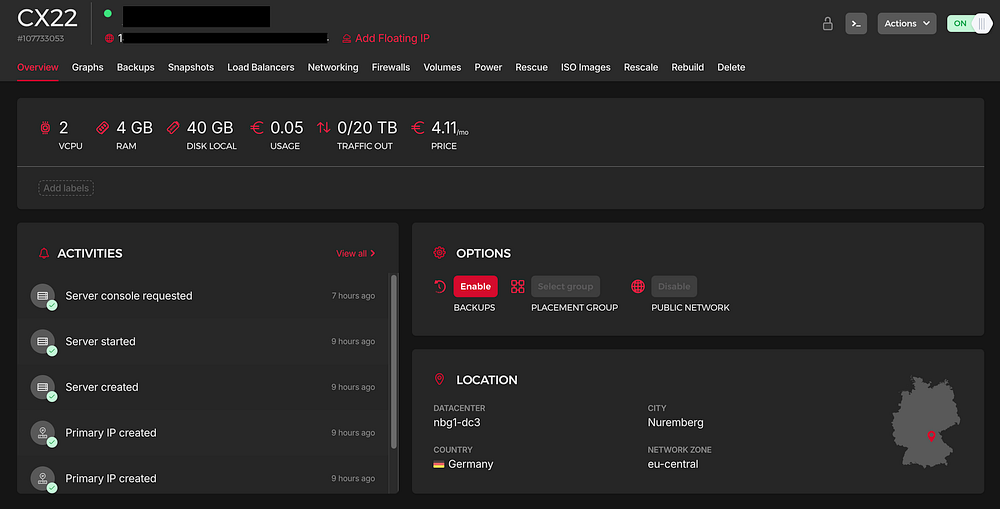
Task: Open the Snapshots tab
Action: click(x=191, y=67)
